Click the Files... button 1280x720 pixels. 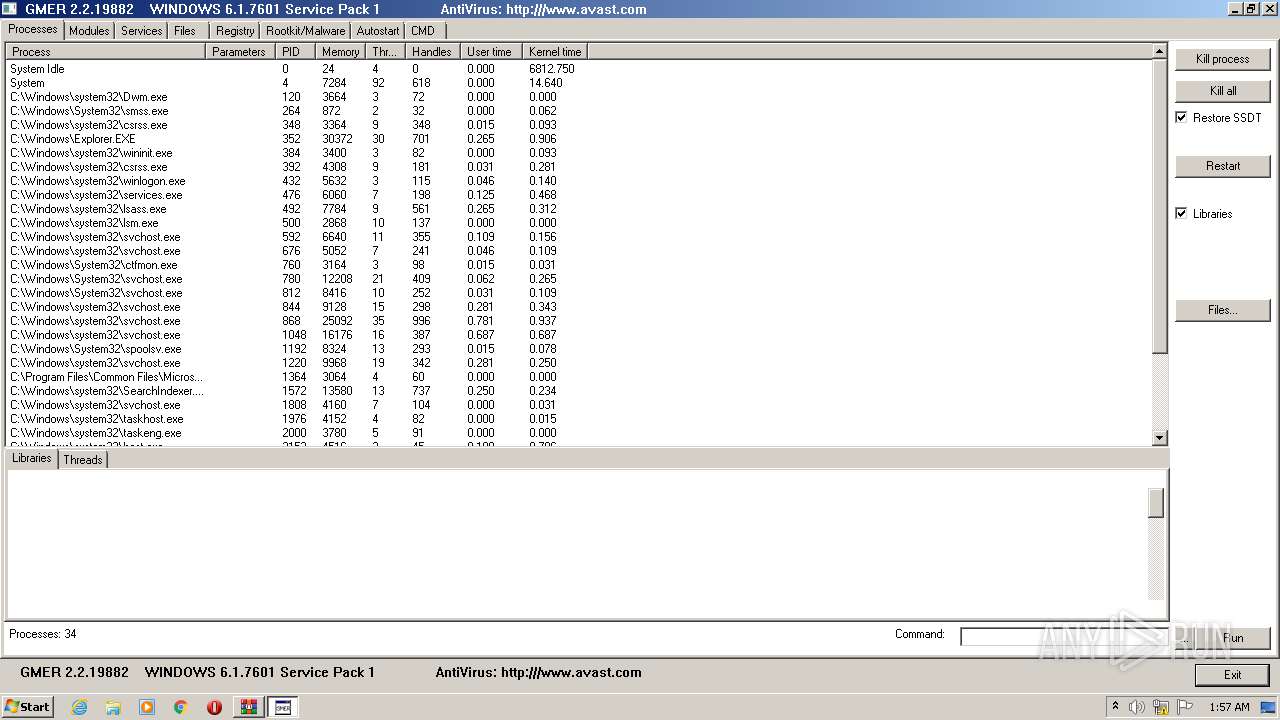(x=1222, y=310)
